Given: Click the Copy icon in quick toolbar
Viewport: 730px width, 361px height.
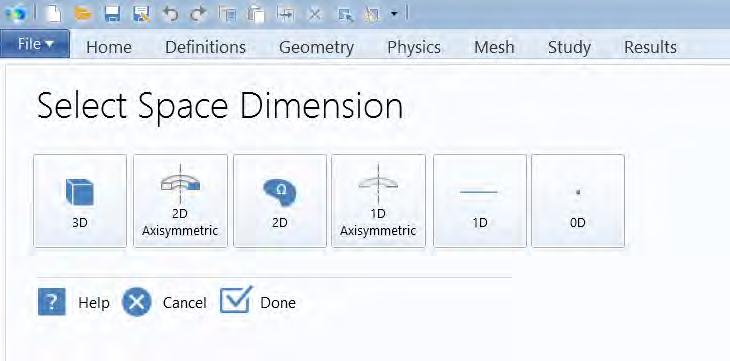Looking at the screenshot, I should point(228,14).
